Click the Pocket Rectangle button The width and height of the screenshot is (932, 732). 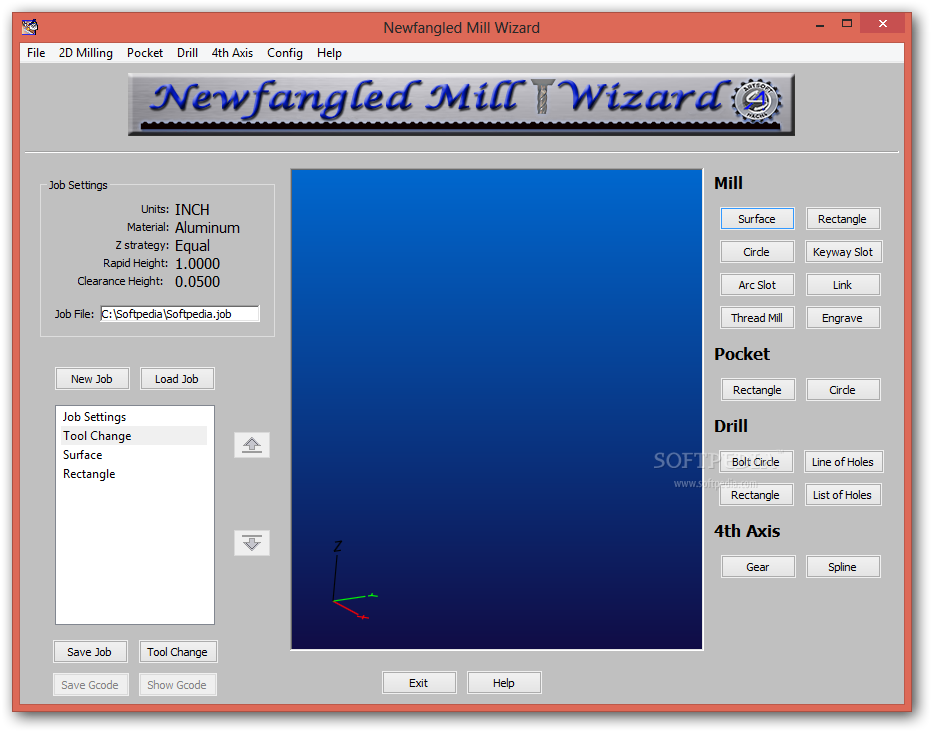(x=757, y=390)
